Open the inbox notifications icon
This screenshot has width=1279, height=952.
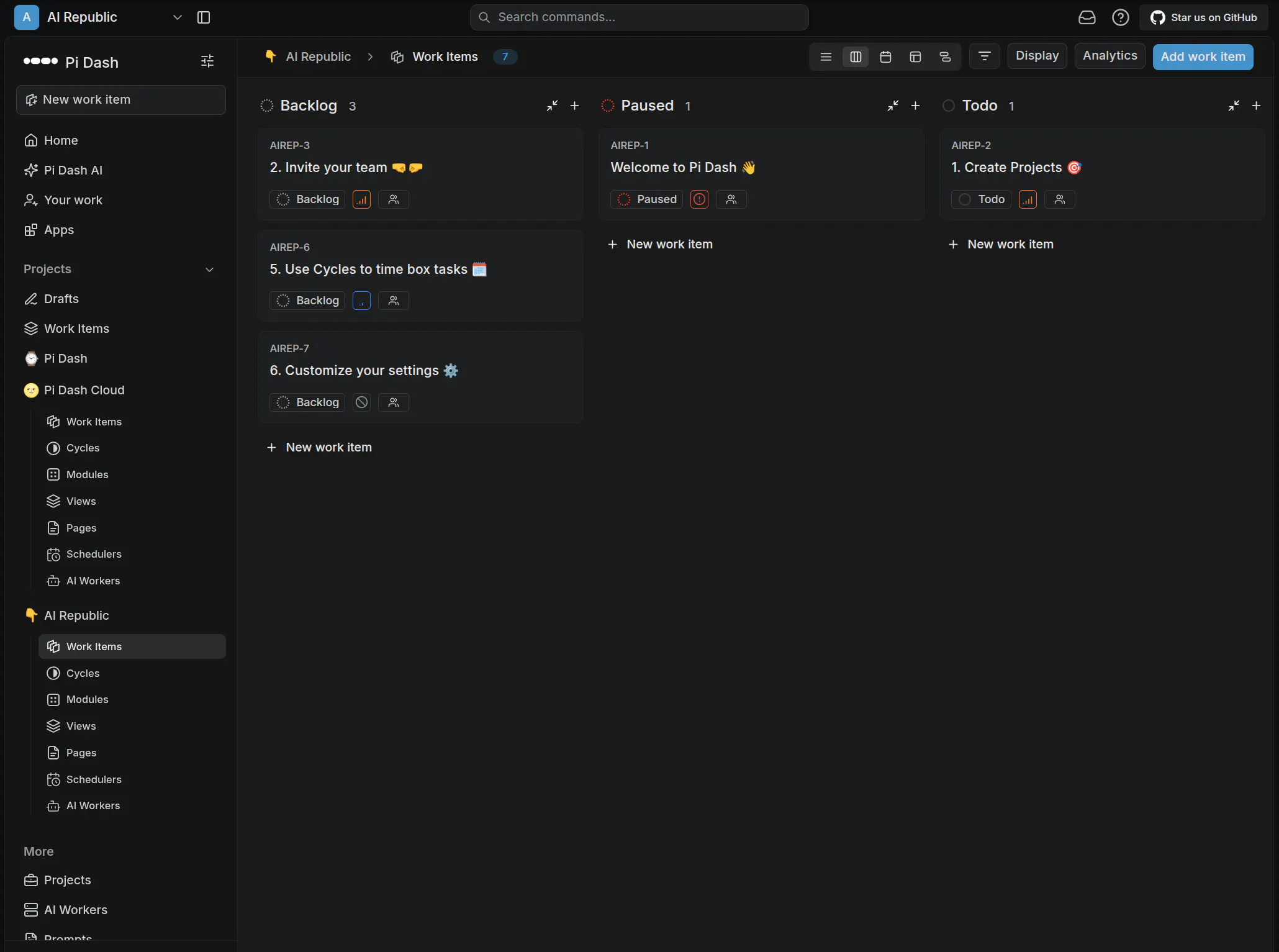(x=1087, y=17)
